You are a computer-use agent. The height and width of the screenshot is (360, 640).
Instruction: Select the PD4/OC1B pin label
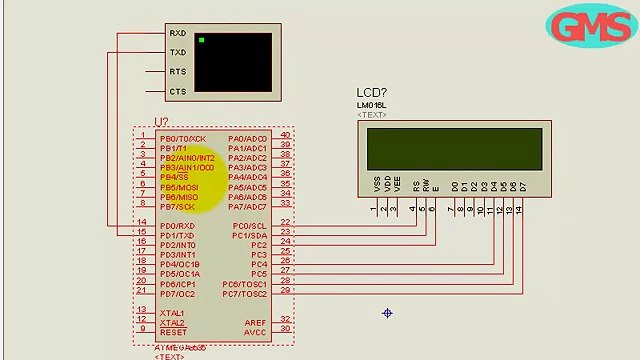tap(180, 264)
